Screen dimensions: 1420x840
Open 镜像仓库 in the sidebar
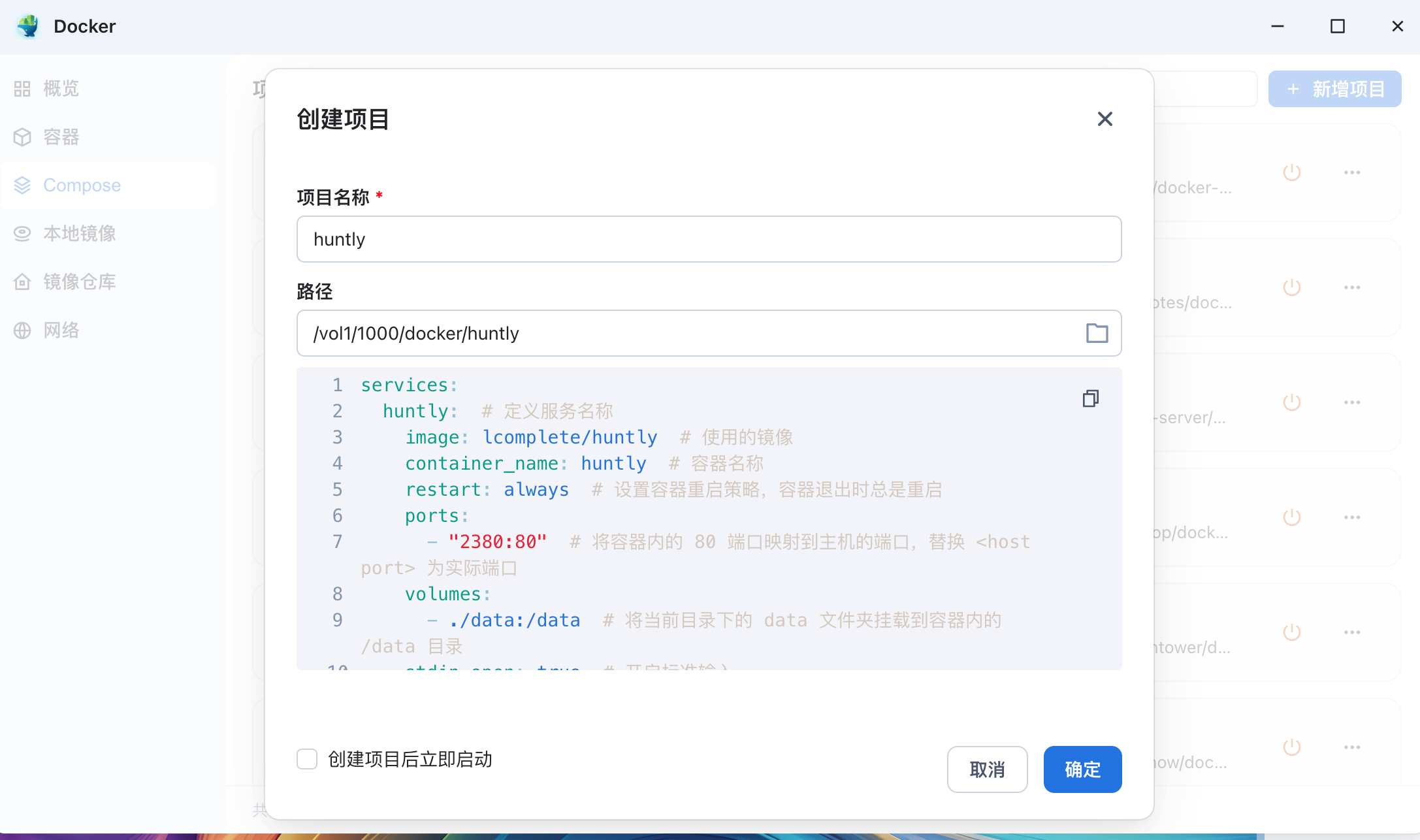[x=109, y=282]
